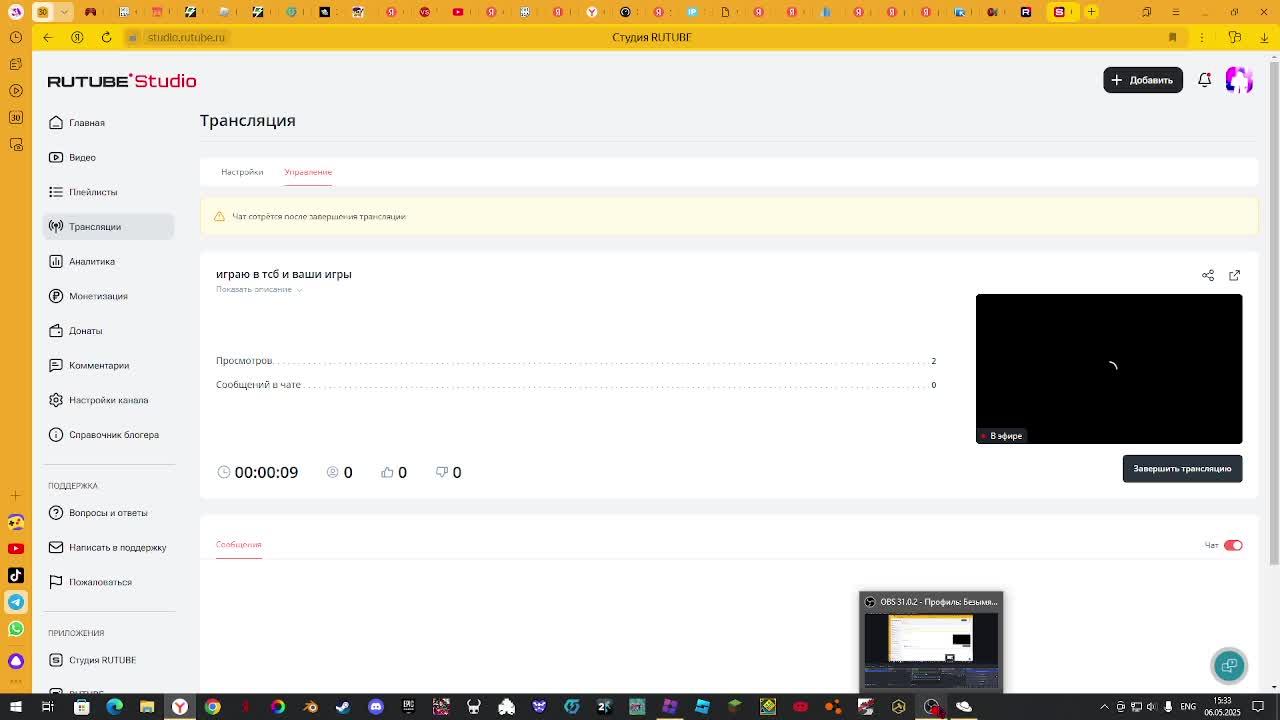
Task: Open Steam from the taskbar
Action: pyautogui.click(x=343, y=707)
